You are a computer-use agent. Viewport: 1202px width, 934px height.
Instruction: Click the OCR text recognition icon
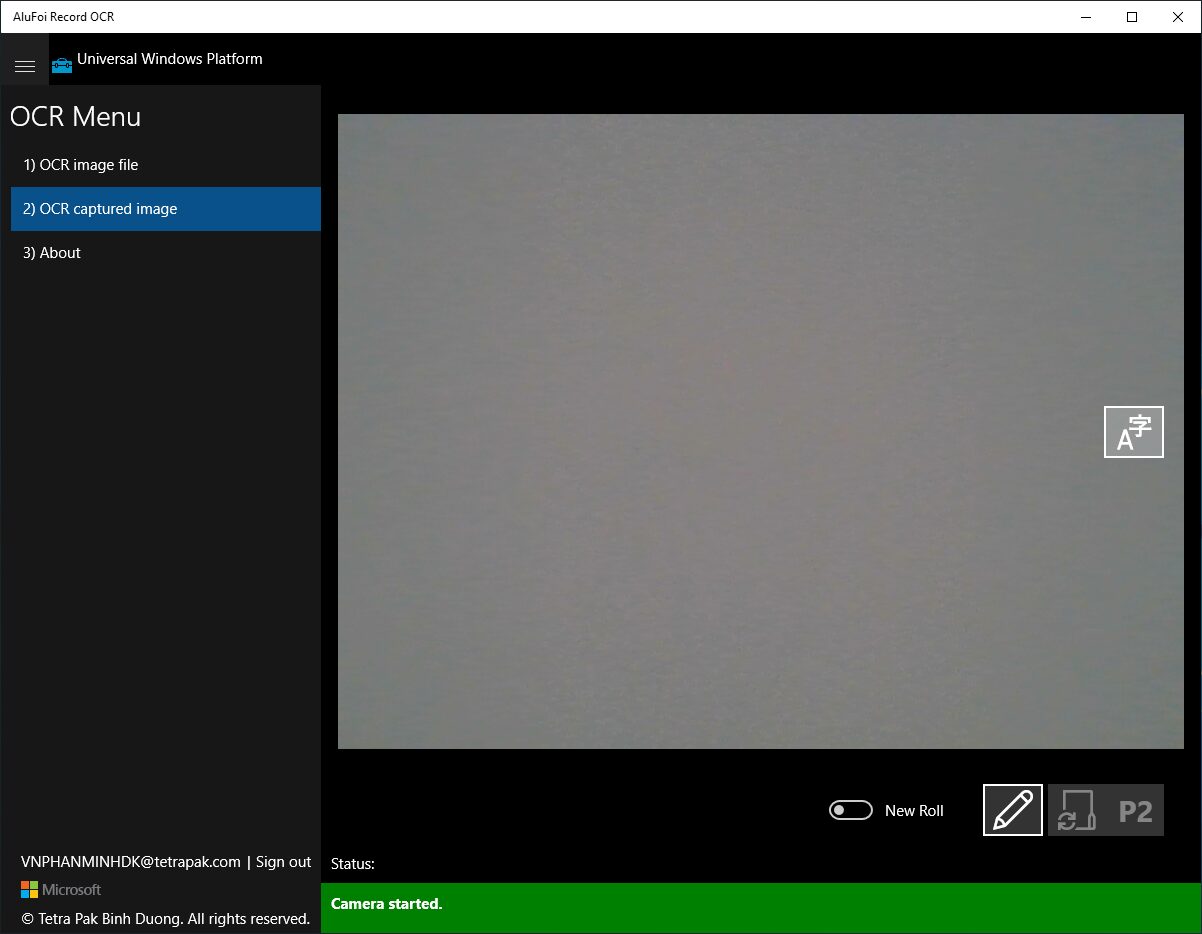pos(1134,432)
